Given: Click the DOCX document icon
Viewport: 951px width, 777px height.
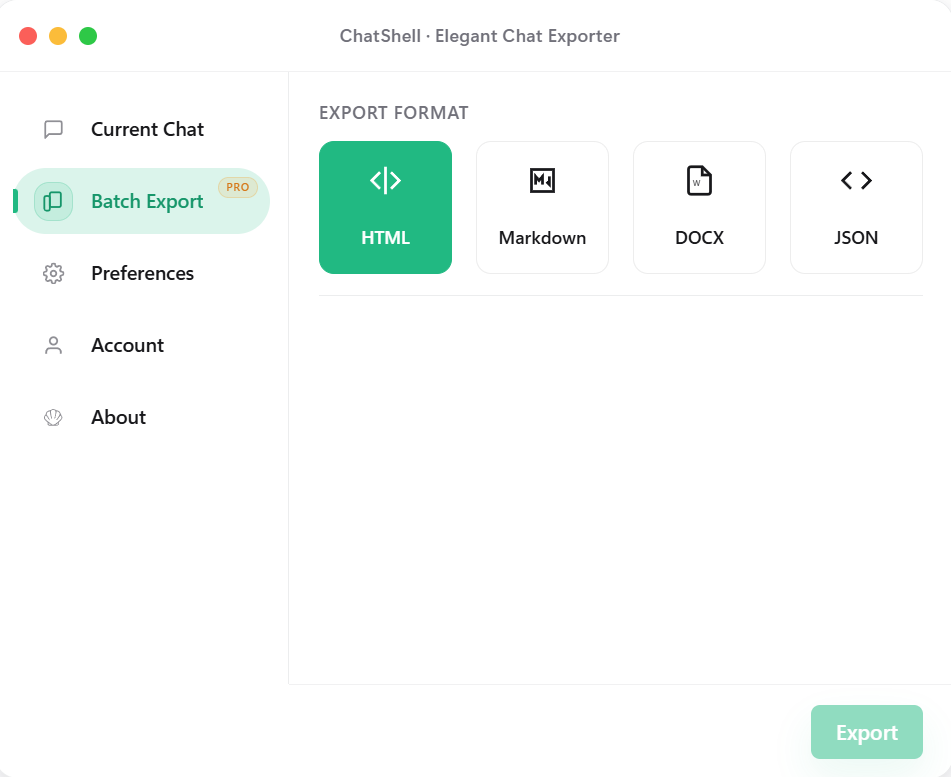Looking at the screenshot, I should [x=699, y=180].
